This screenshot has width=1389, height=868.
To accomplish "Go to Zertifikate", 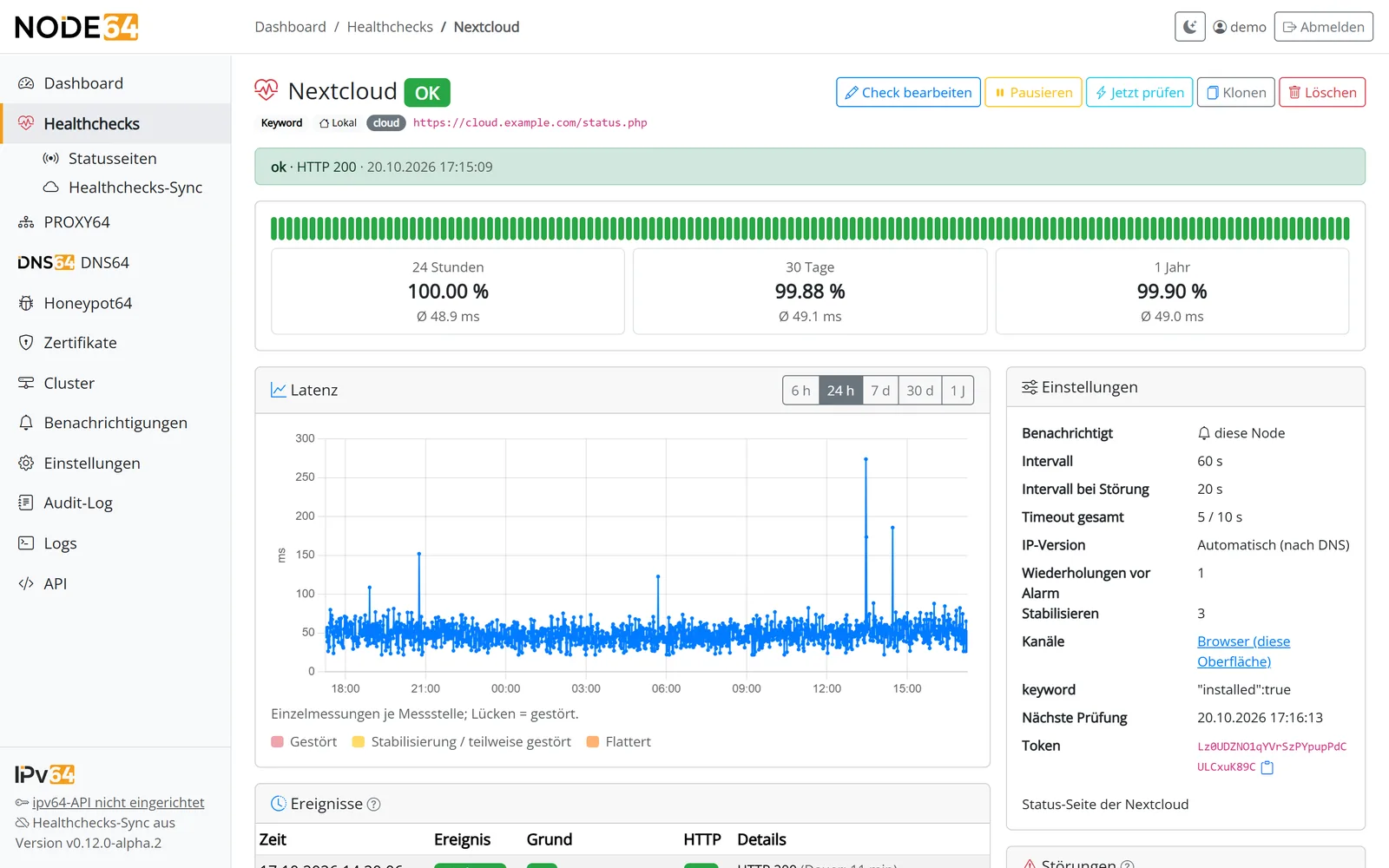I will 115,343.
